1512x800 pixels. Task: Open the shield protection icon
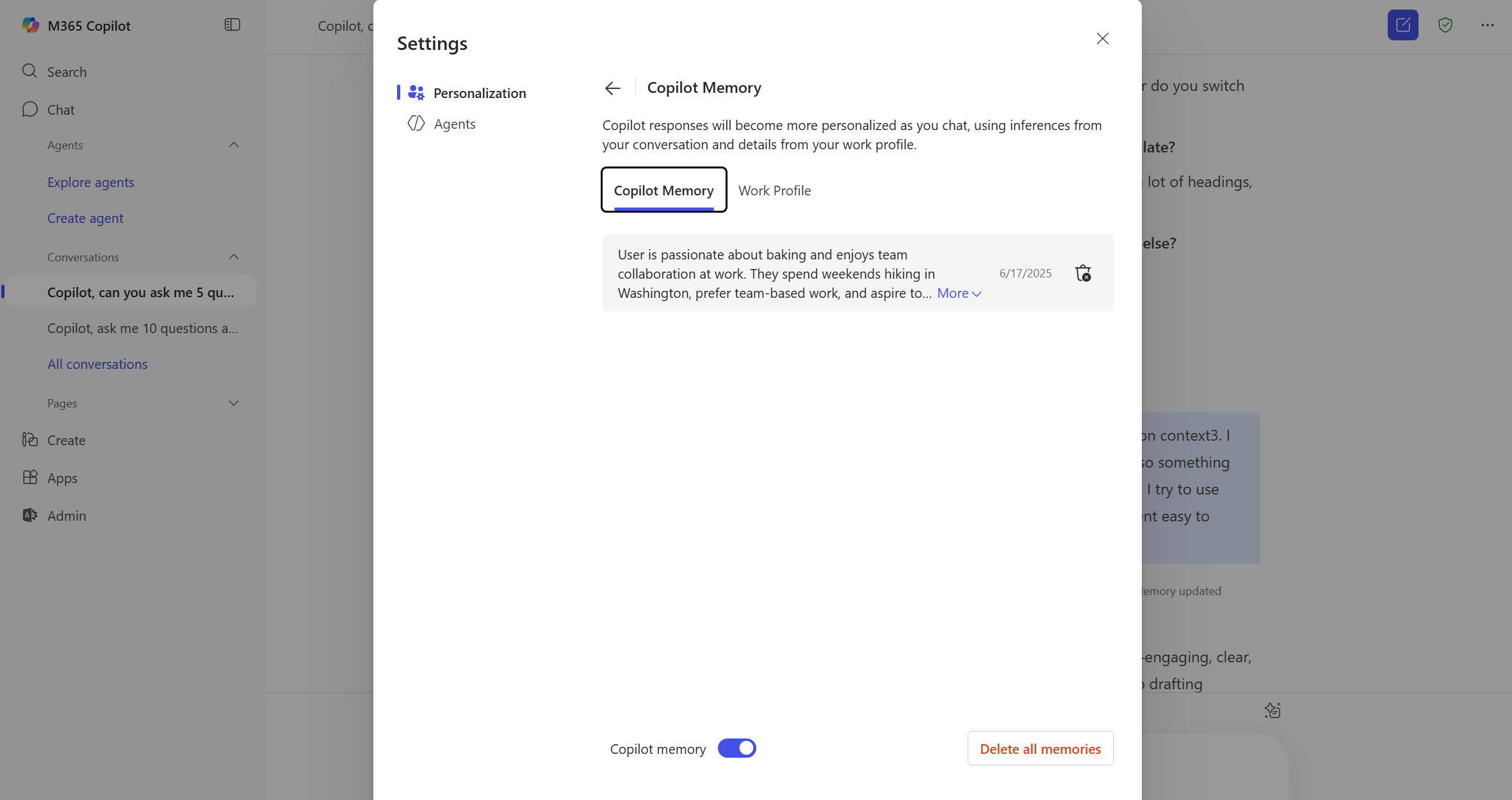pos(1445,25)
